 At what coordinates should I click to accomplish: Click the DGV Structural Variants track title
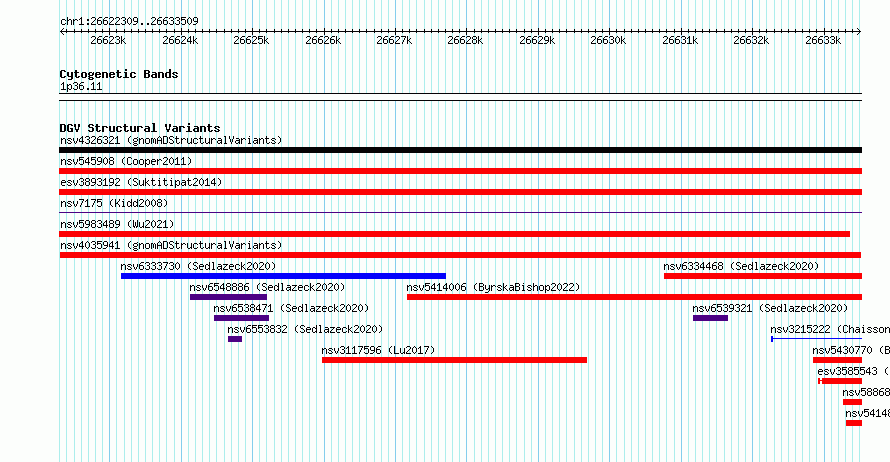[140, 128]
